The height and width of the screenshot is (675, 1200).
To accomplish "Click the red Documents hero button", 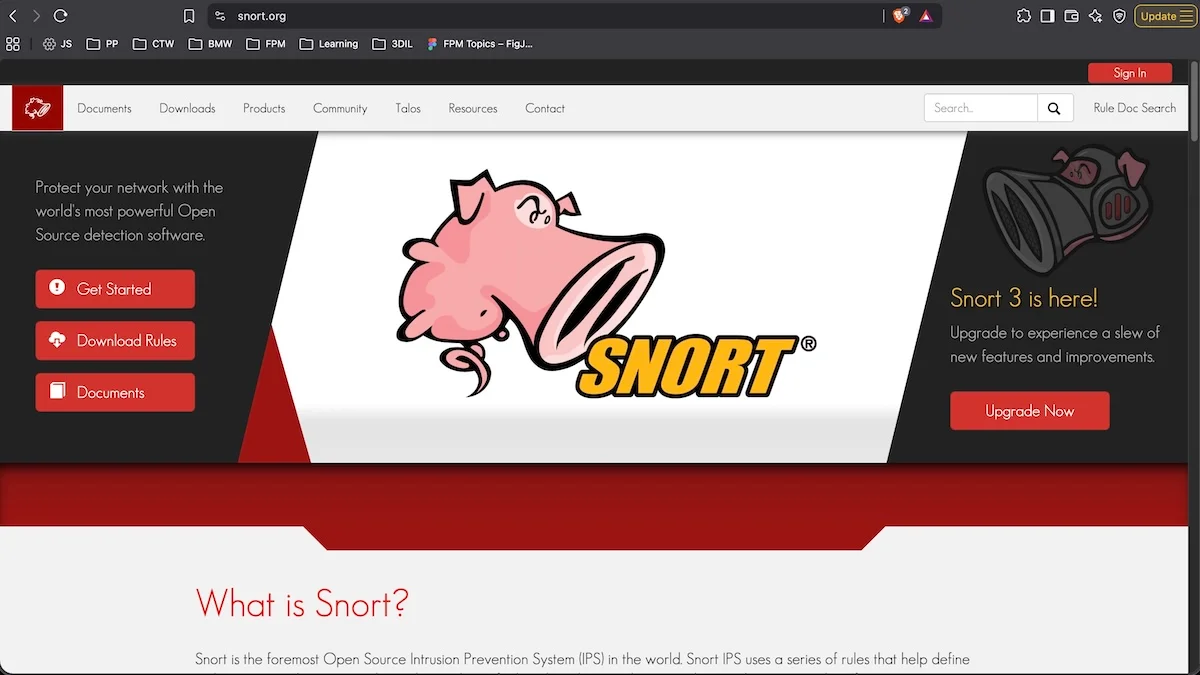I will [x=115, y=393].
